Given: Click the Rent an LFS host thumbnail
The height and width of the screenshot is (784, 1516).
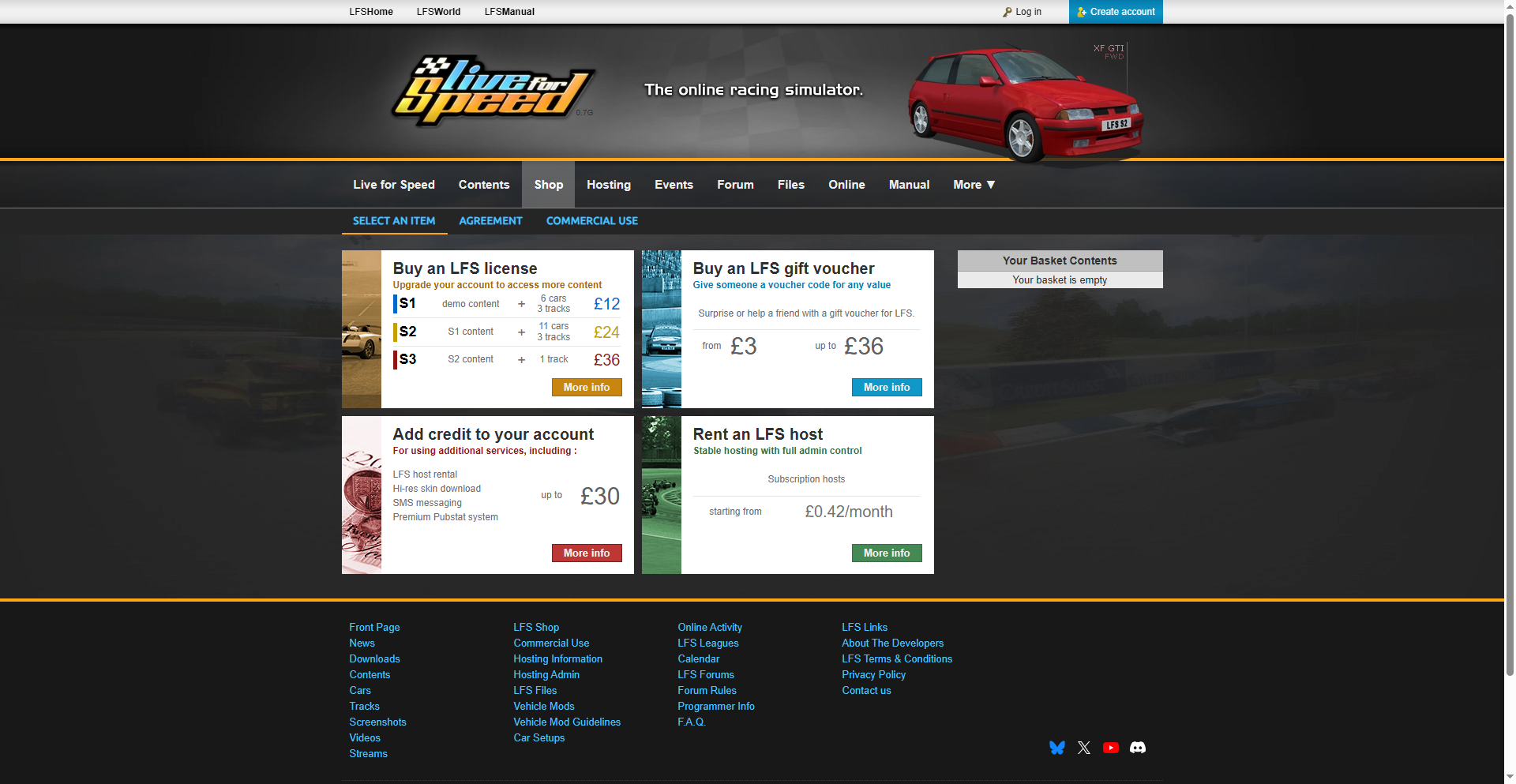Looking at the screenshot, I should 662,495.
